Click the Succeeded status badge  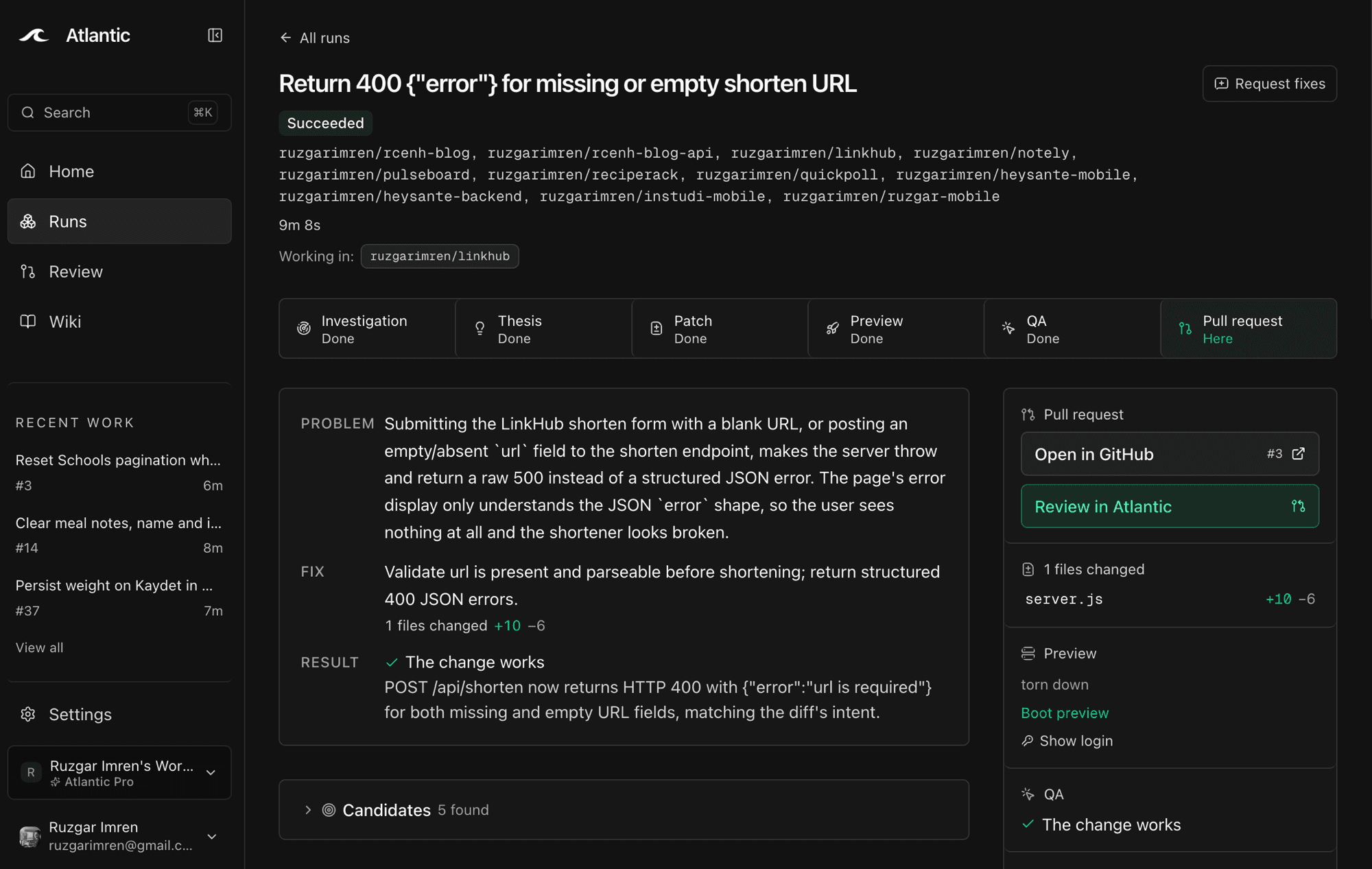(326, 123)
